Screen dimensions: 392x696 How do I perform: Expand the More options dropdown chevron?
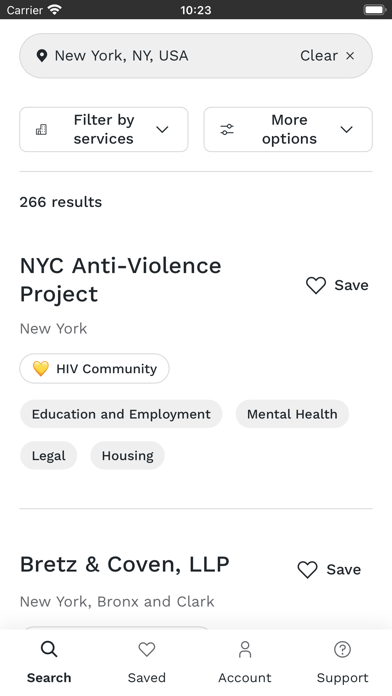tap(346, 130)
